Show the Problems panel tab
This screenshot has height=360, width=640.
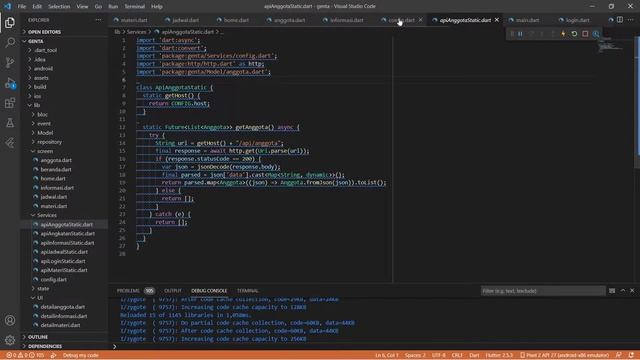128,291
